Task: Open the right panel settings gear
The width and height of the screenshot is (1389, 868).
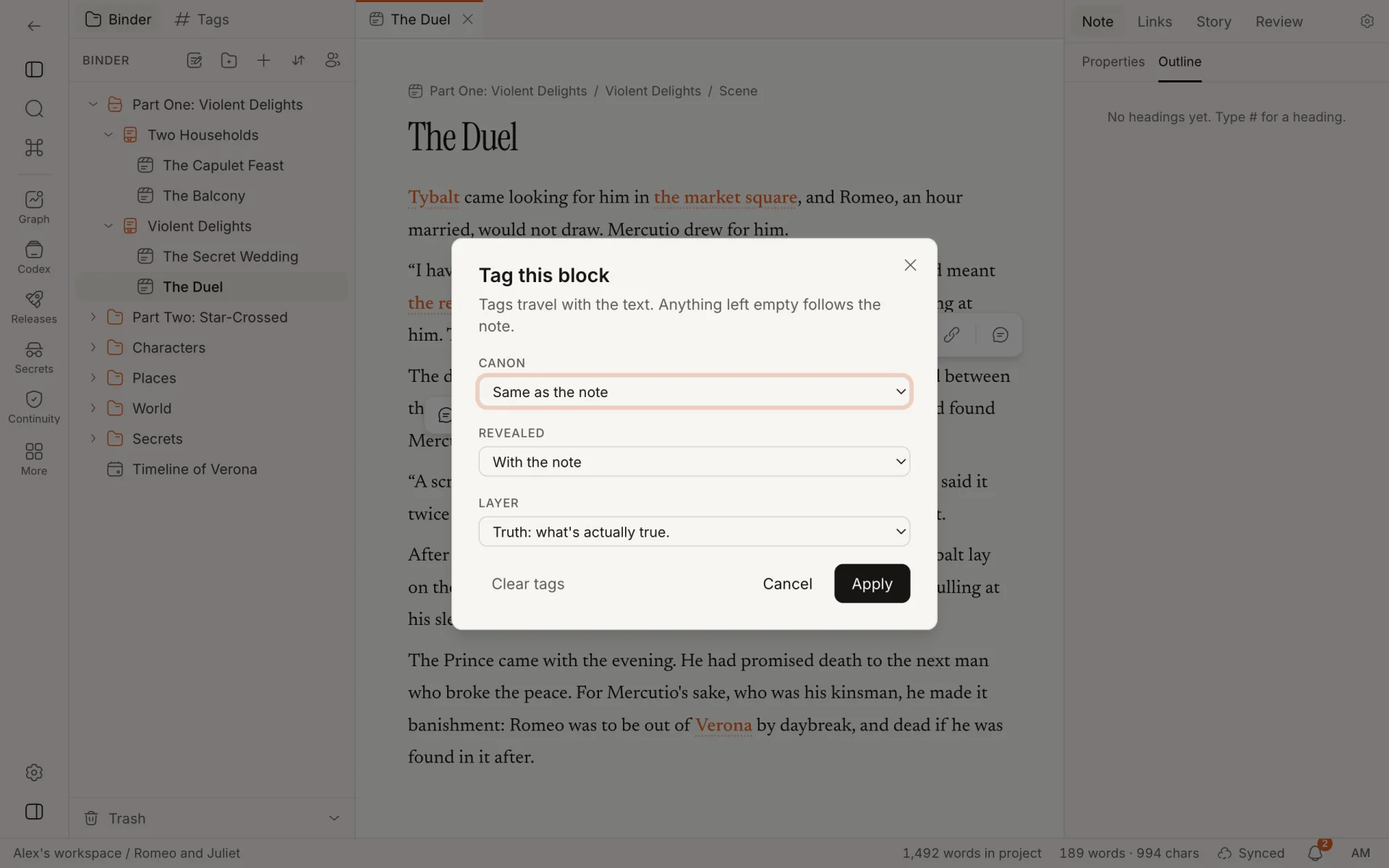Action: pos(1367,22)
